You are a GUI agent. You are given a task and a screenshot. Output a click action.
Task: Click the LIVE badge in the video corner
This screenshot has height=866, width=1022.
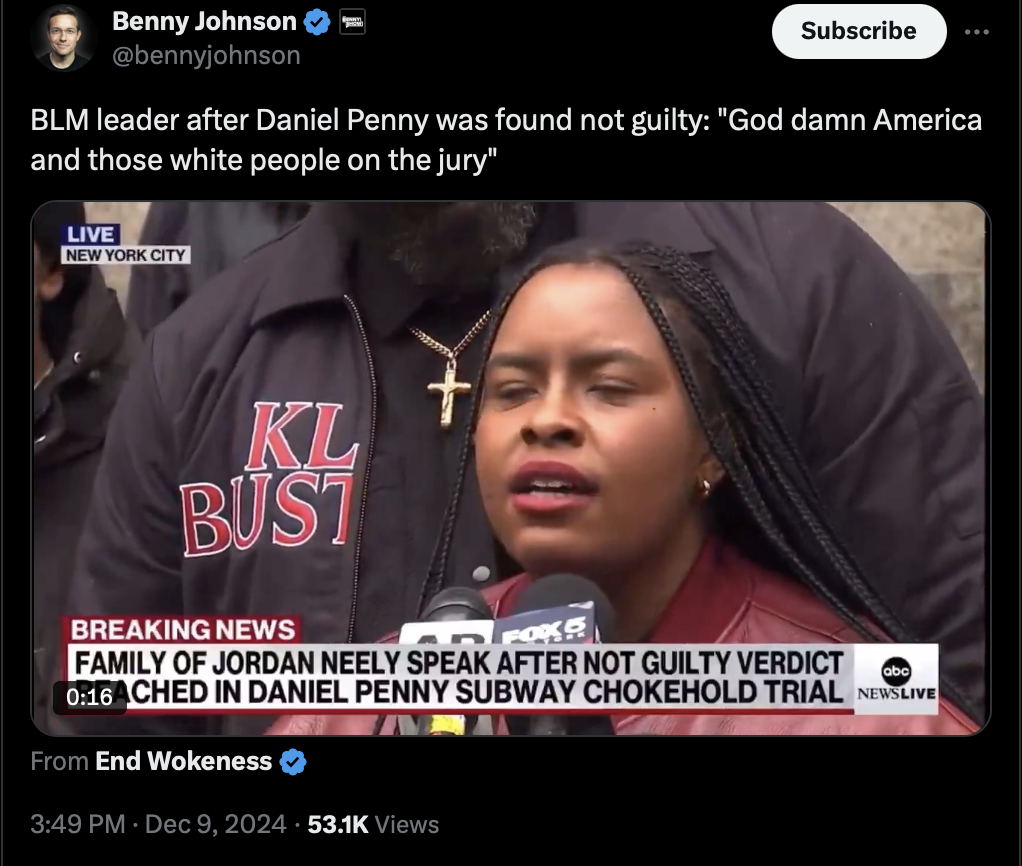click(x=91, y=235)
